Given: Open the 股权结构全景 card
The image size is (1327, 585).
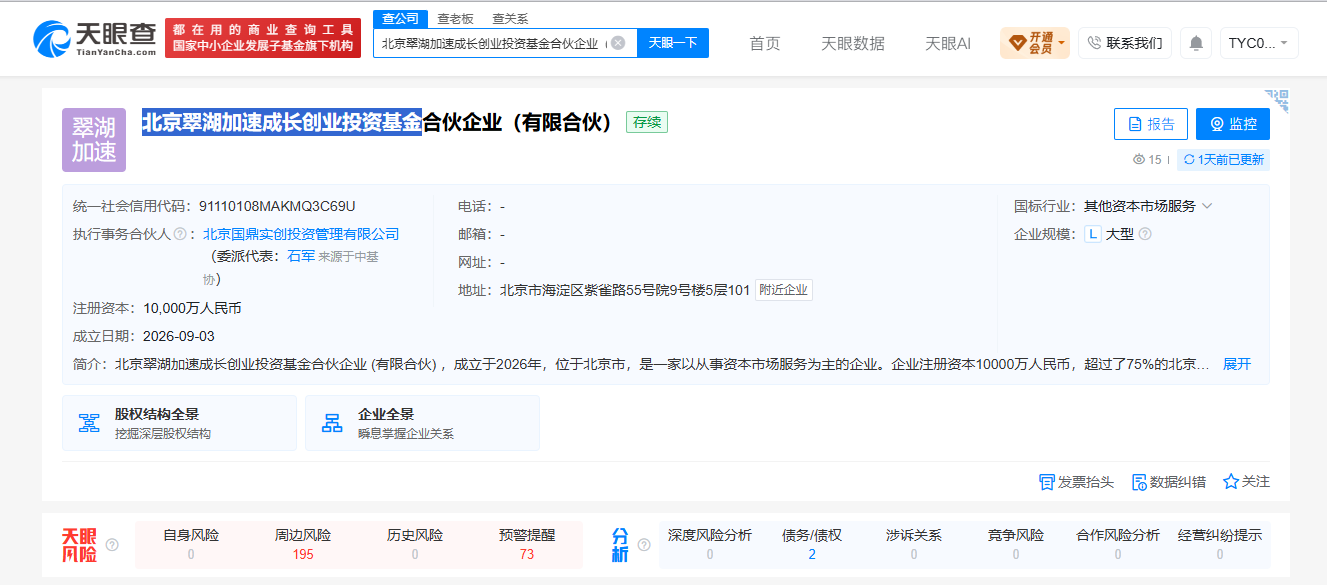Looking at the screenshot, I should (x=179, y=423).
